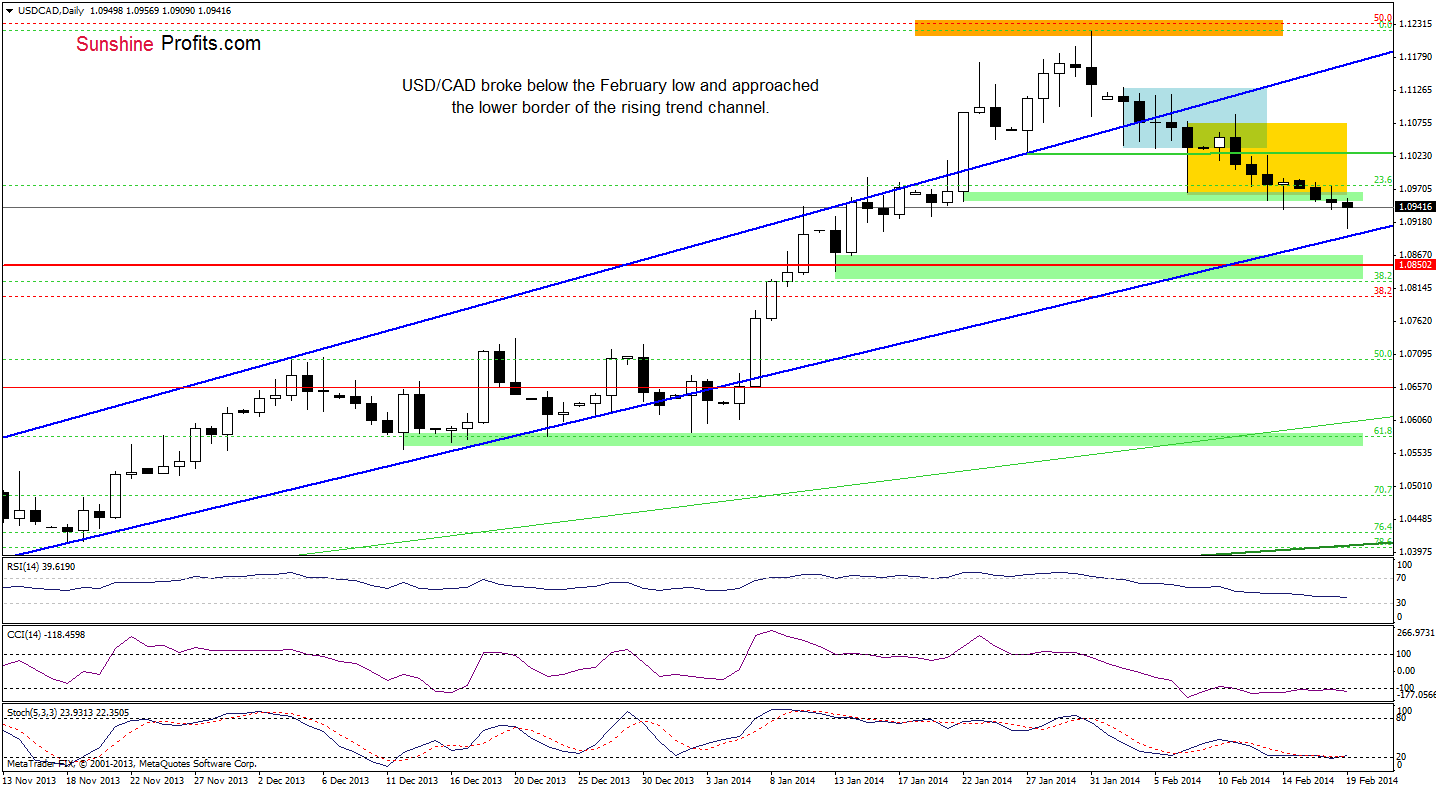
Task: Click the 1.05010 price axis value
Action: (1416, 486)
